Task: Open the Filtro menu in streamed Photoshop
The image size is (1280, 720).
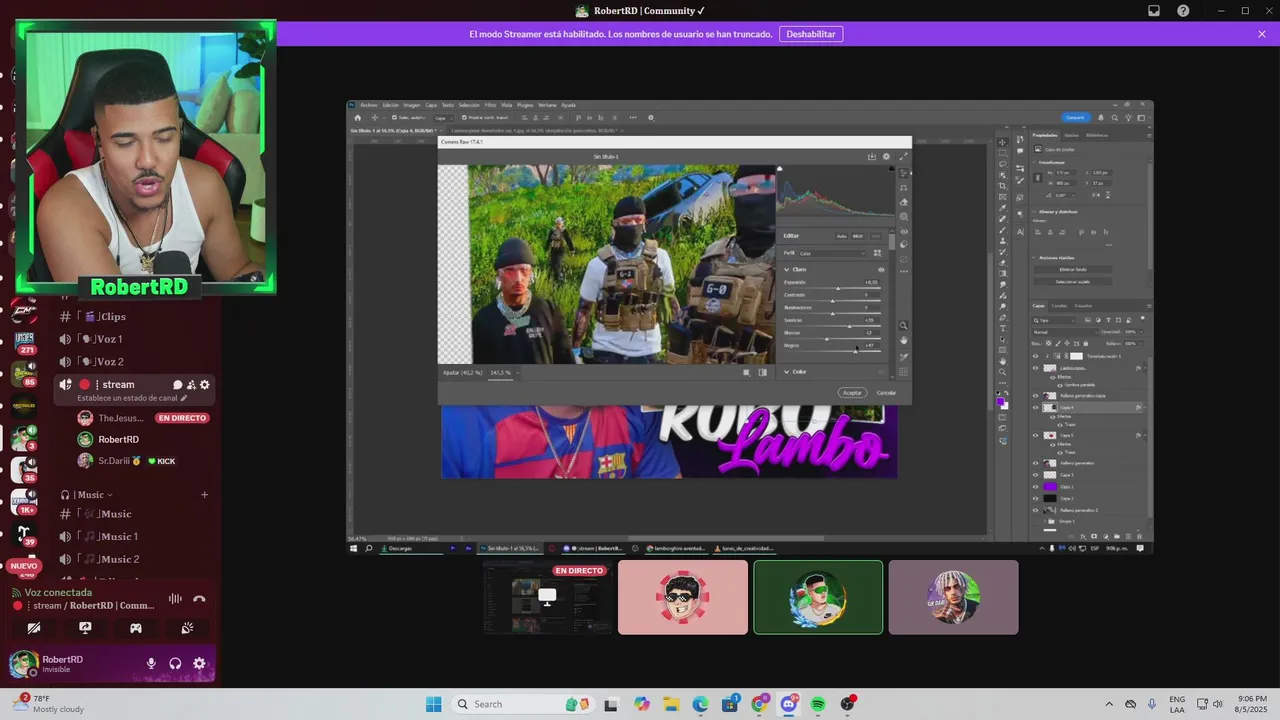Action: point(490,105)
